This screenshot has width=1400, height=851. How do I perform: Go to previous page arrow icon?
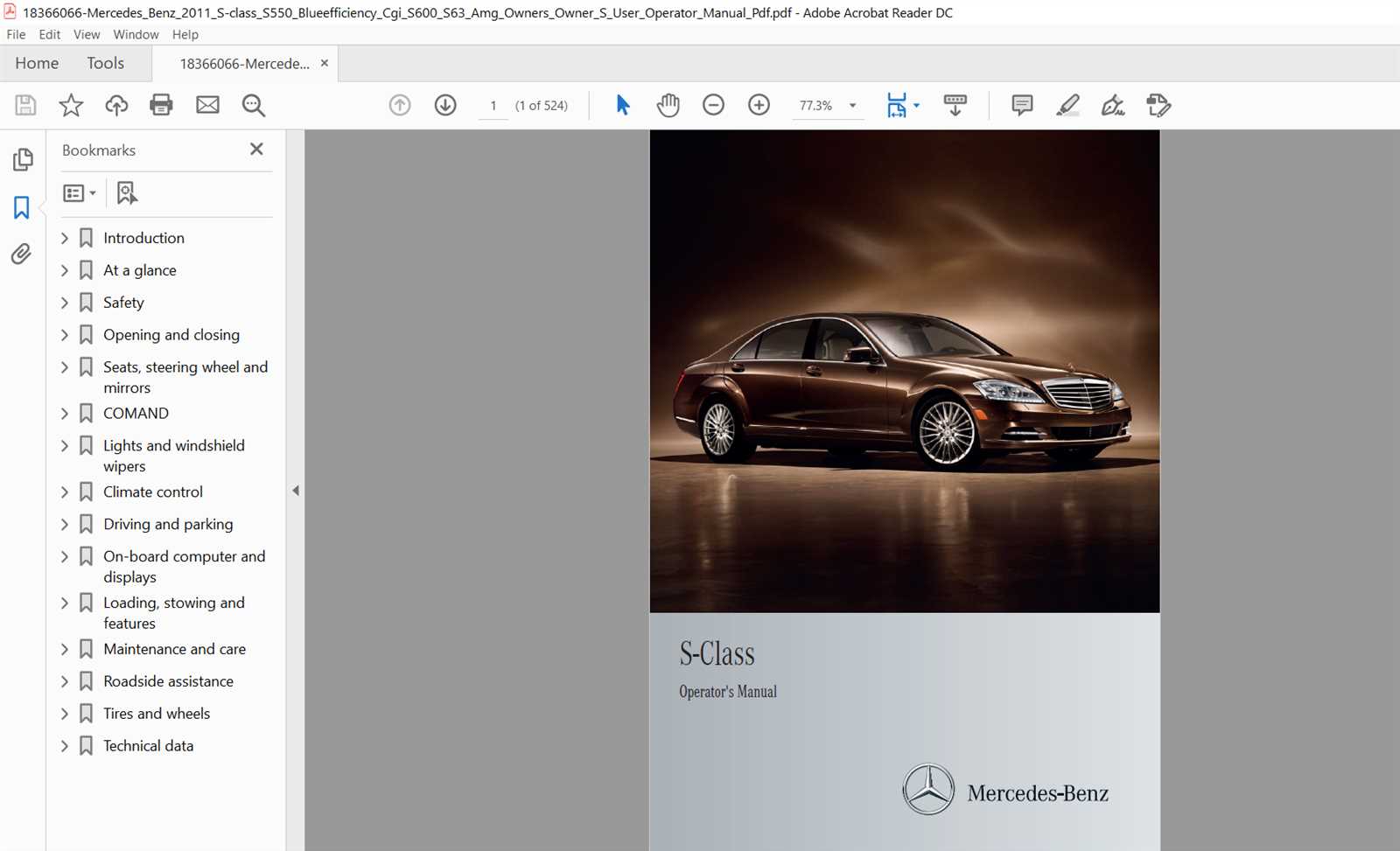pos(400,106)
